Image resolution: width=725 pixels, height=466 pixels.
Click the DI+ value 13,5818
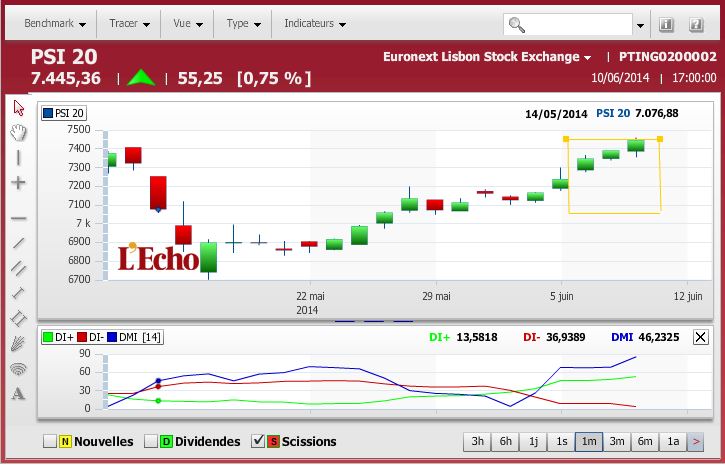[477, 337]
